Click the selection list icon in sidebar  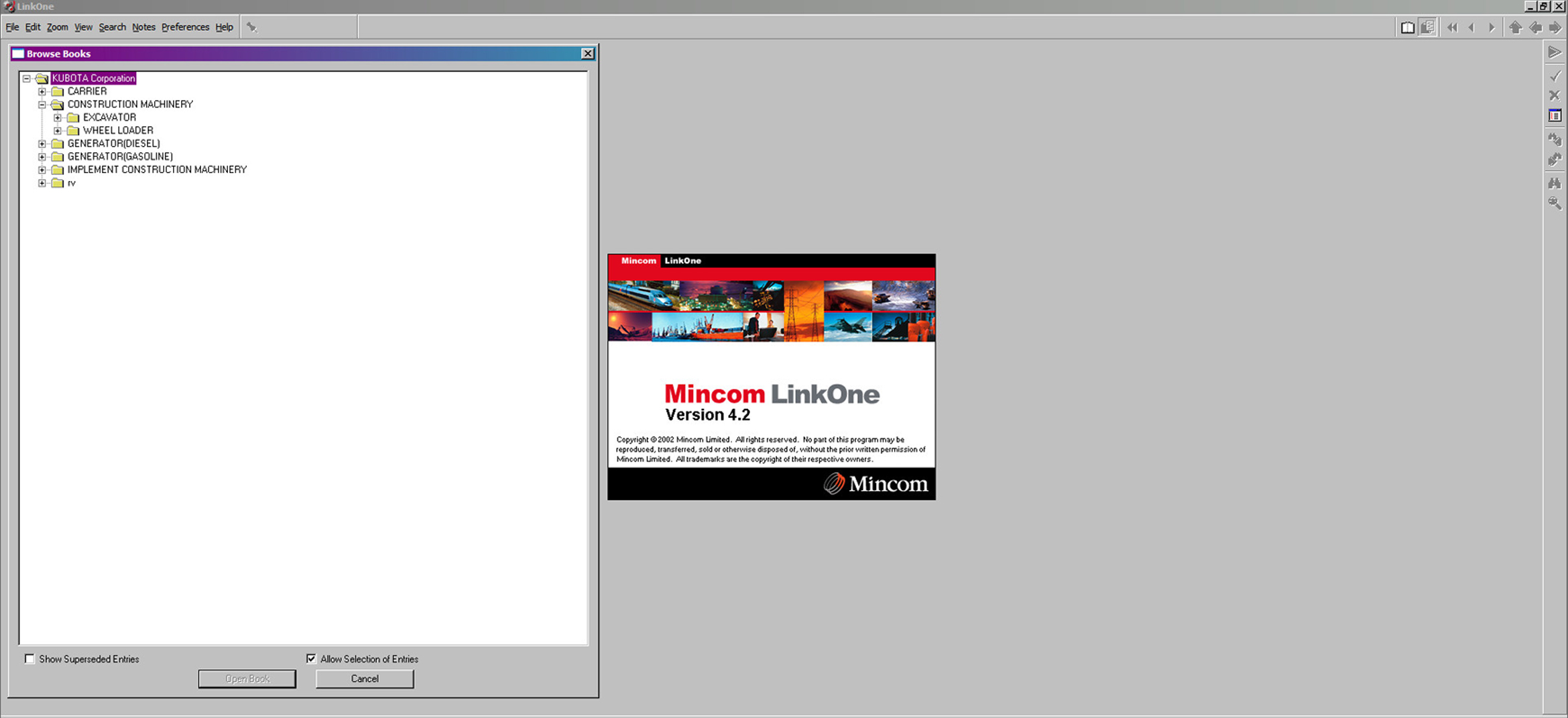click(1555, 116)
